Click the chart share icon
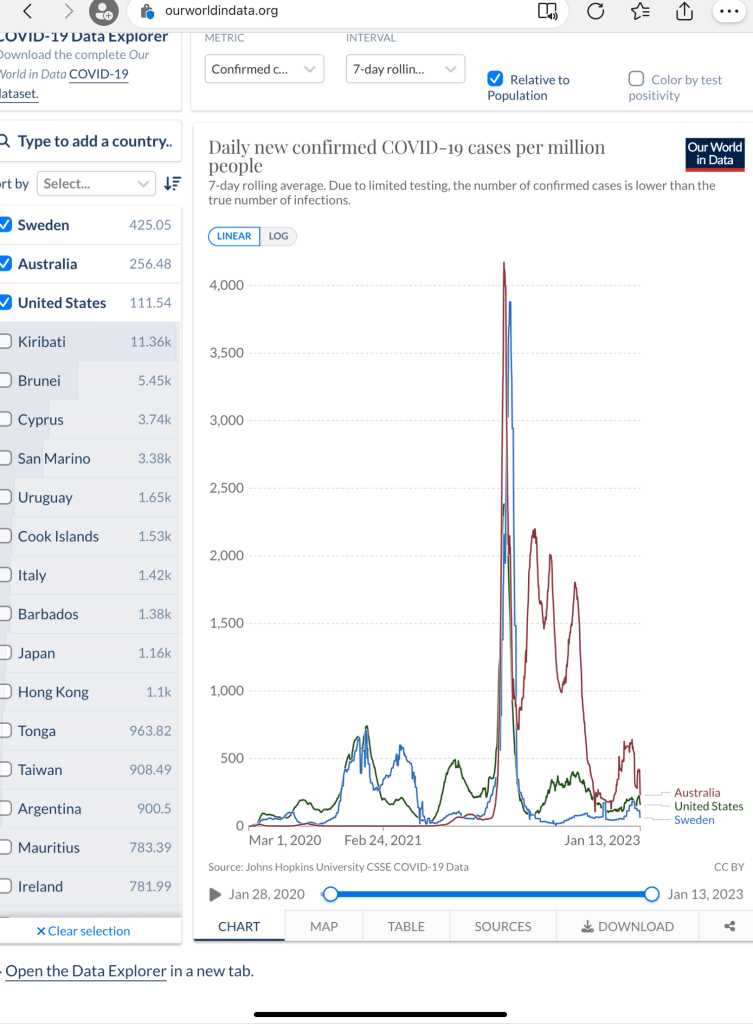Viewport: 753px width, 1024px height. point(729,926)
